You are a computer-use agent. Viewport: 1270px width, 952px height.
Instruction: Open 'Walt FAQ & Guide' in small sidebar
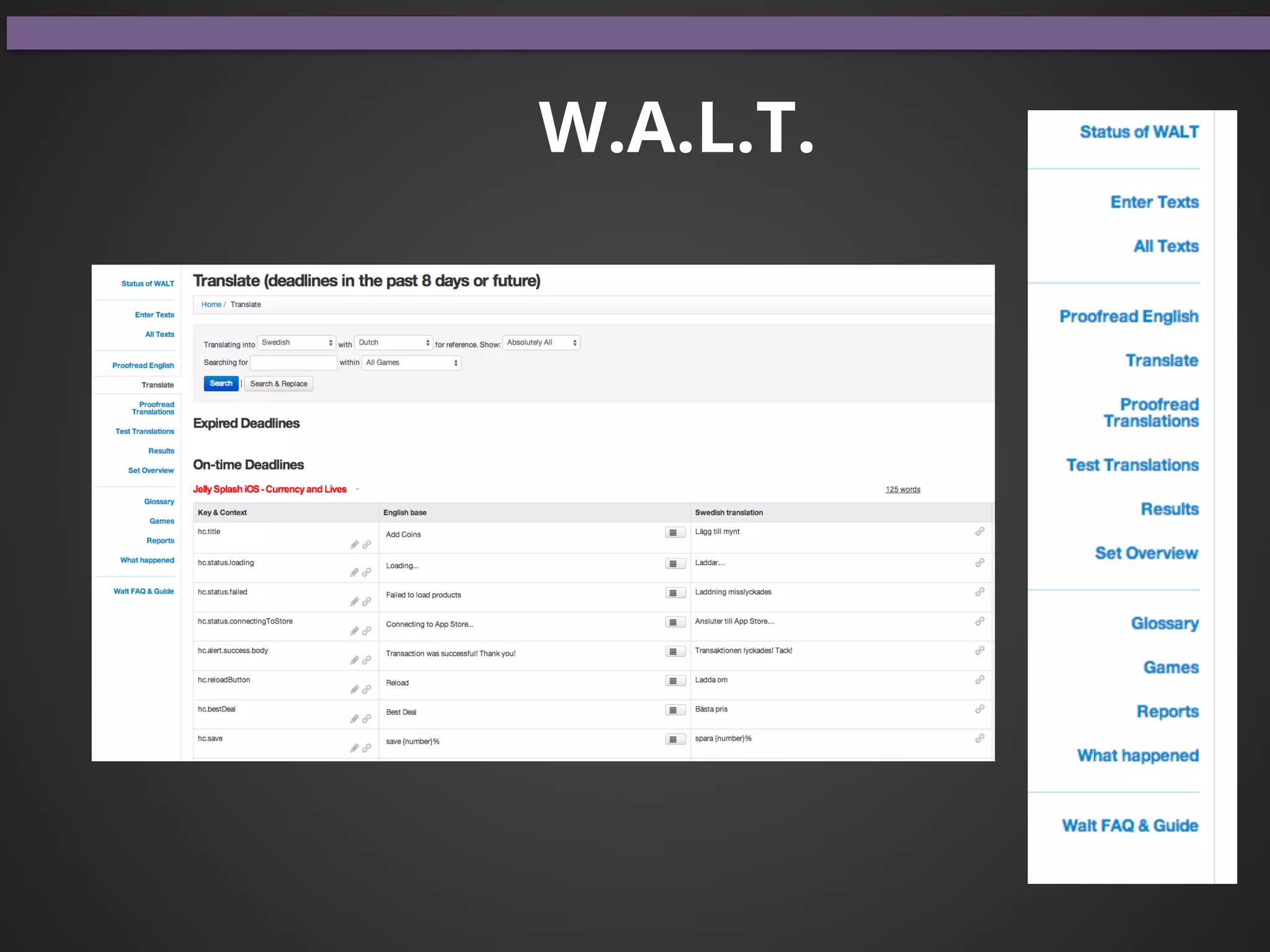pos(144,591)
